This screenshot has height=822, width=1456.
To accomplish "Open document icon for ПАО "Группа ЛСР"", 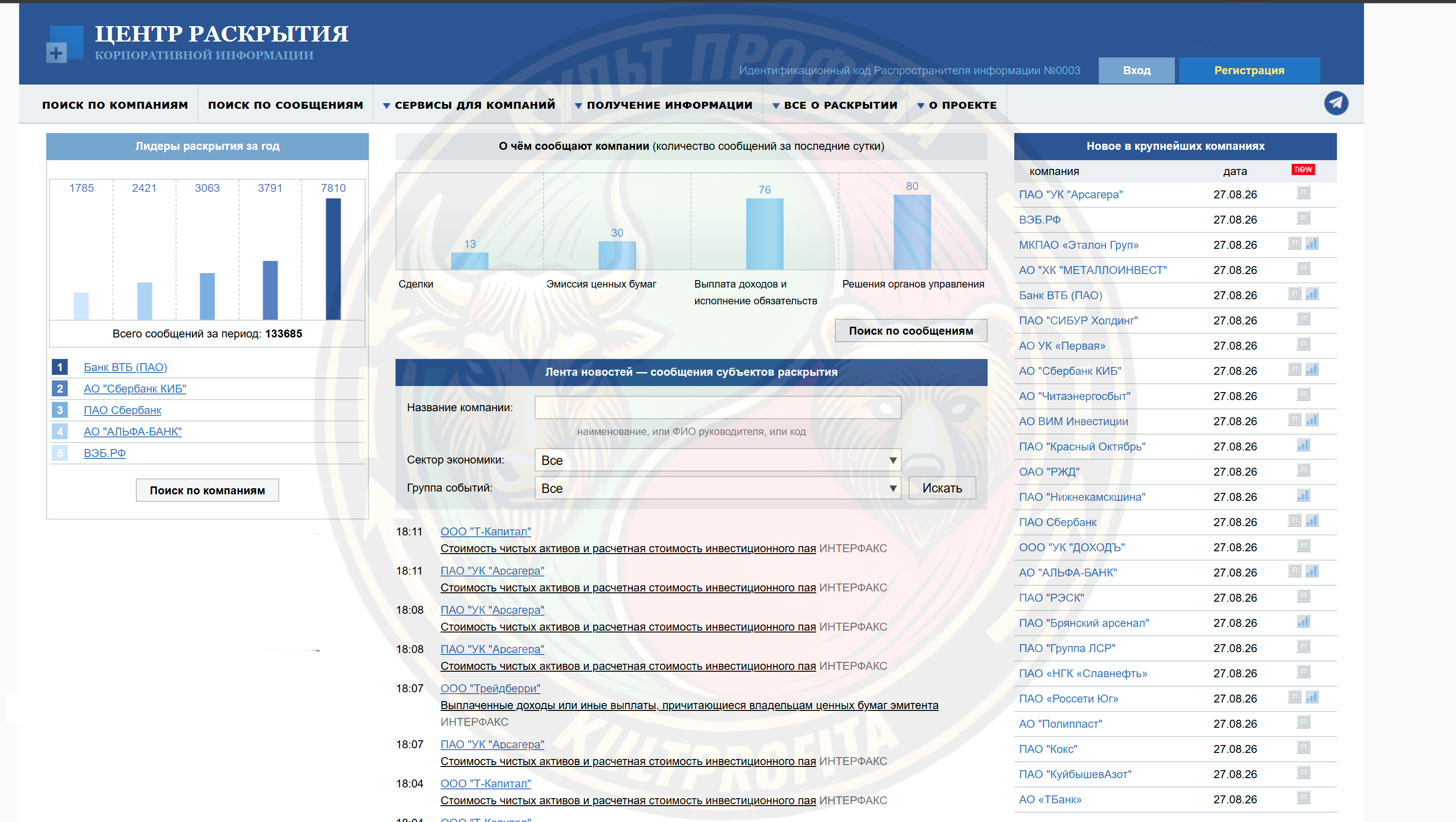I will (x=1303, y=646).
